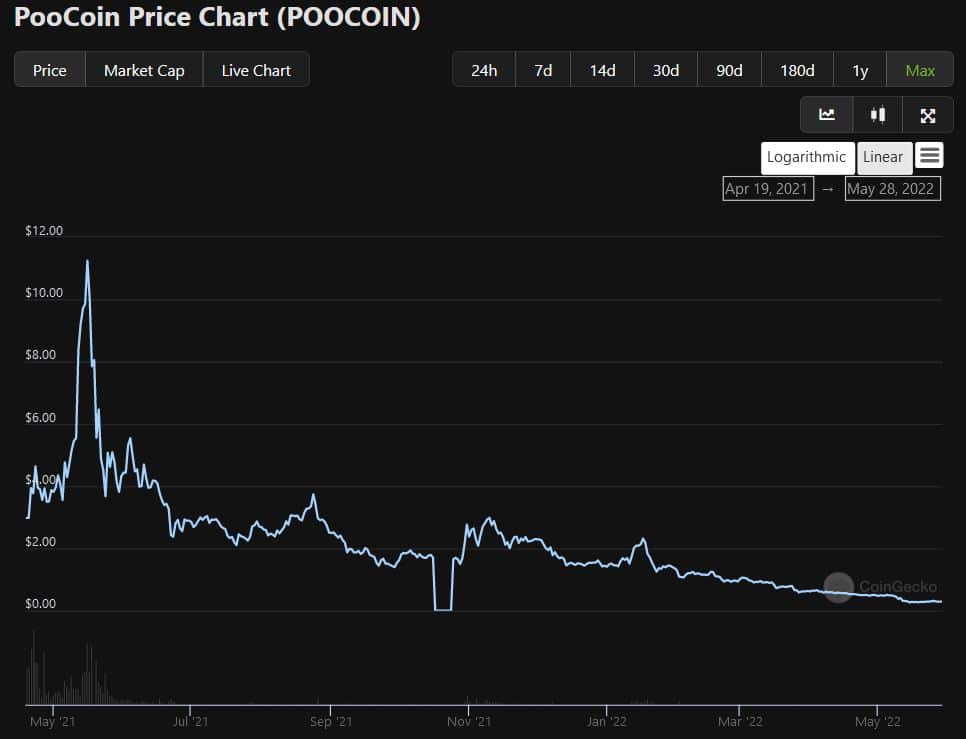Click the $12.00 axis label
Screen dimensions: 966x739
pyautogui.click(x=44, y=230)
